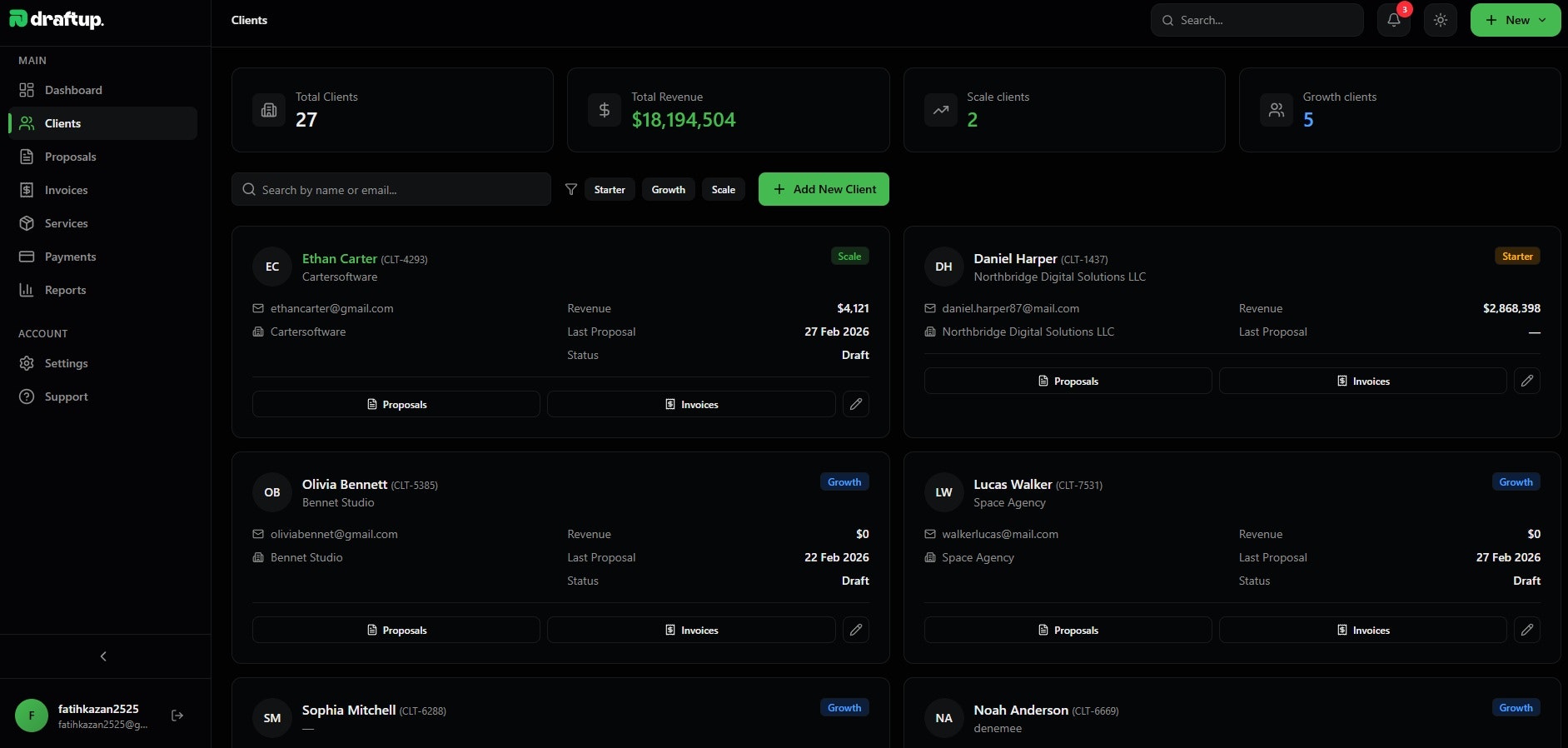This screenshot has width=1568, height=748.
Task: Filter clients by Growth
Action: (x=669, y=189)
